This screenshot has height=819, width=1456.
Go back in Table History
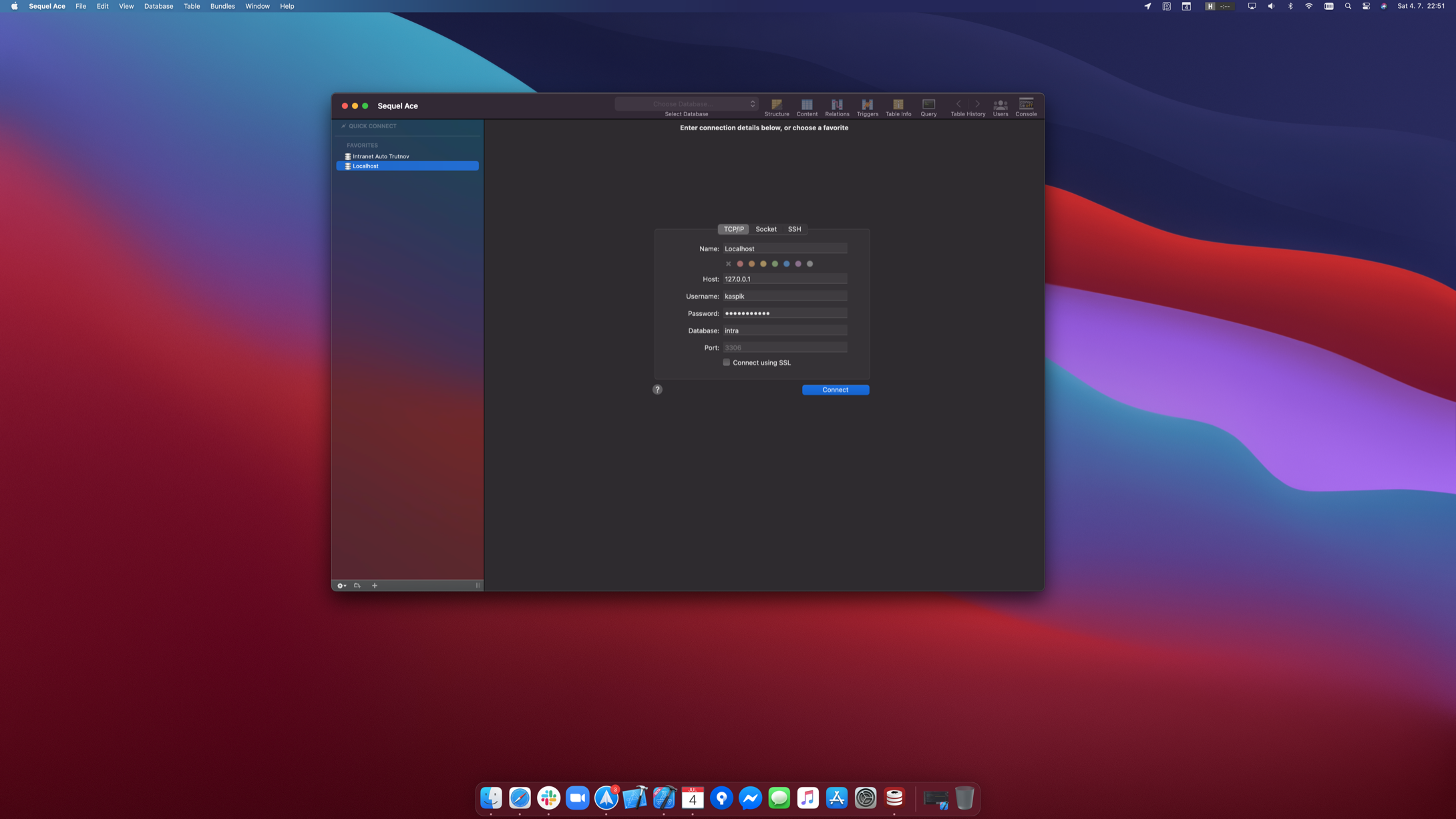(958, 104)
